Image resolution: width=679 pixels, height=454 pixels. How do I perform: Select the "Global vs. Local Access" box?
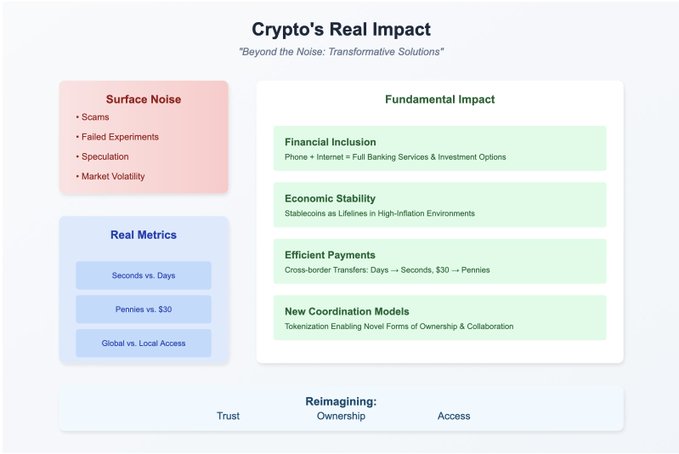point(143,343)
